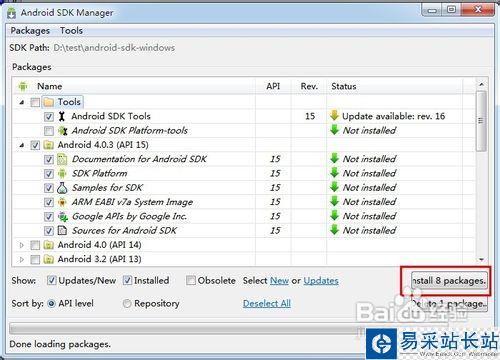Click the Sources for Android SDK icon

click(62, 231)
